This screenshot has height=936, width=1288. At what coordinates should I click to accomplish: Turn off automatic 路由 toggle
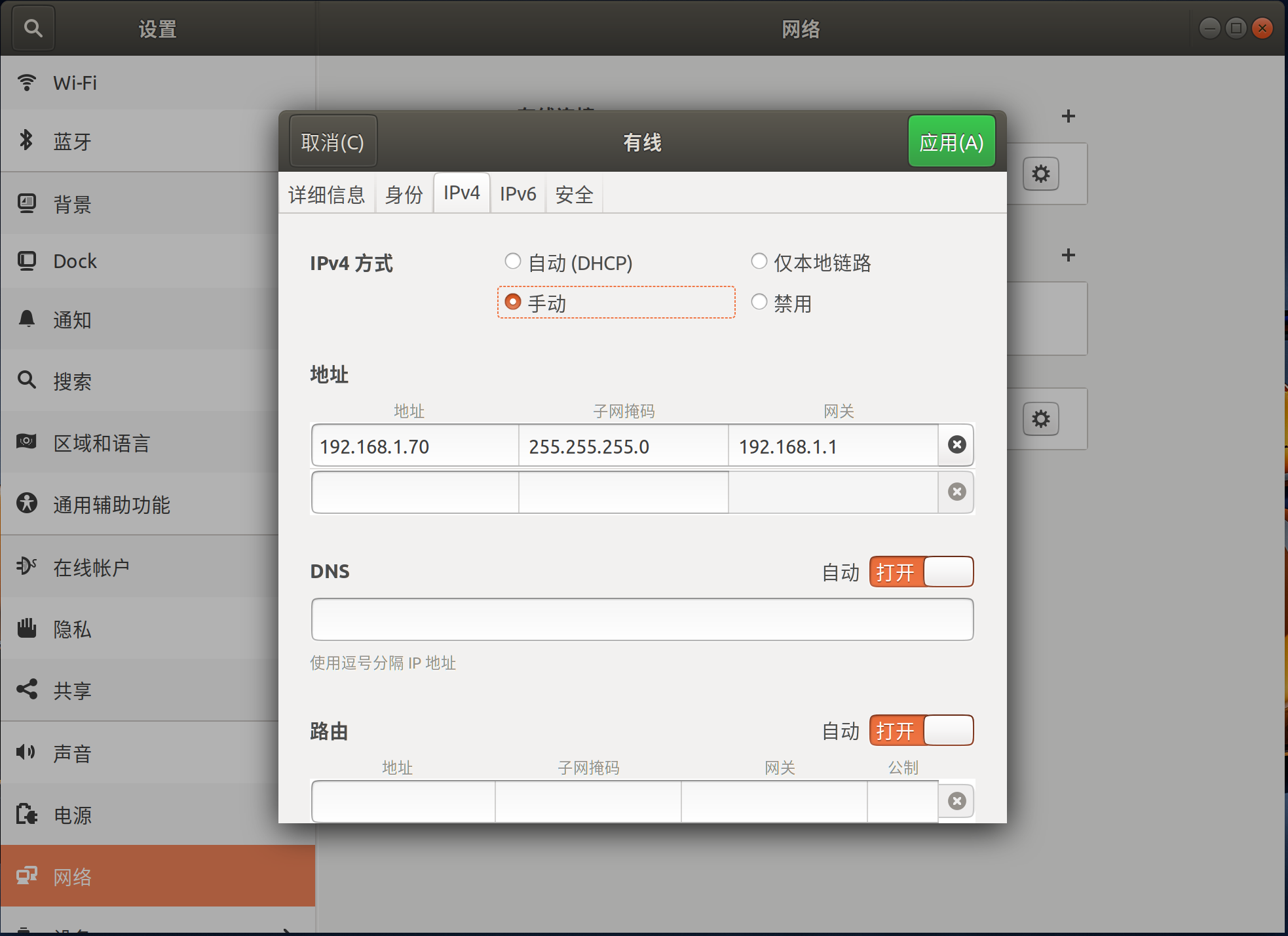(x=921, y=730)
